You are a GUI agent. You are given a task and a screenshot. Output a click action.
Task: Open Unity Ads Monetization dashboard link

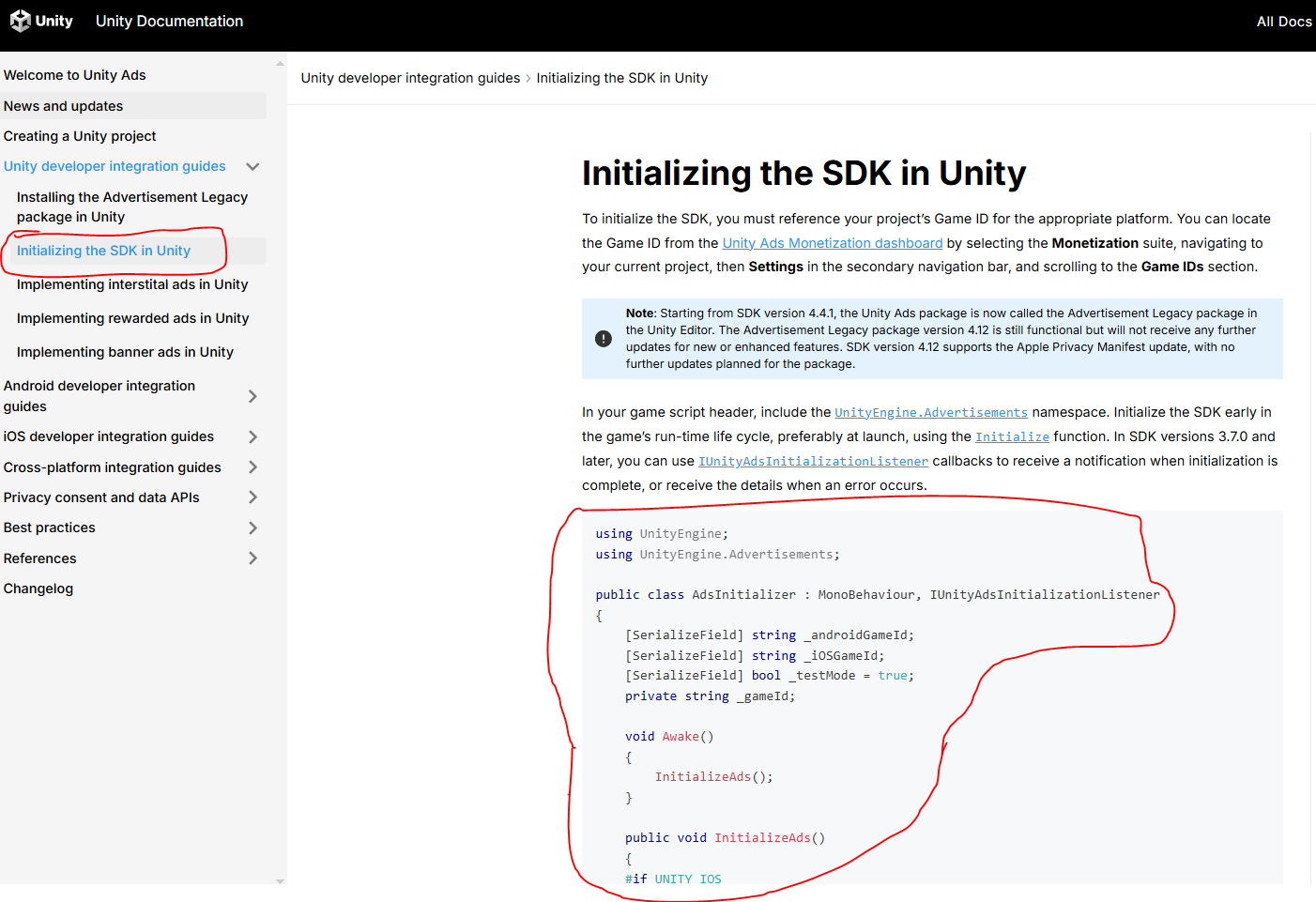[x=833, y=243]
